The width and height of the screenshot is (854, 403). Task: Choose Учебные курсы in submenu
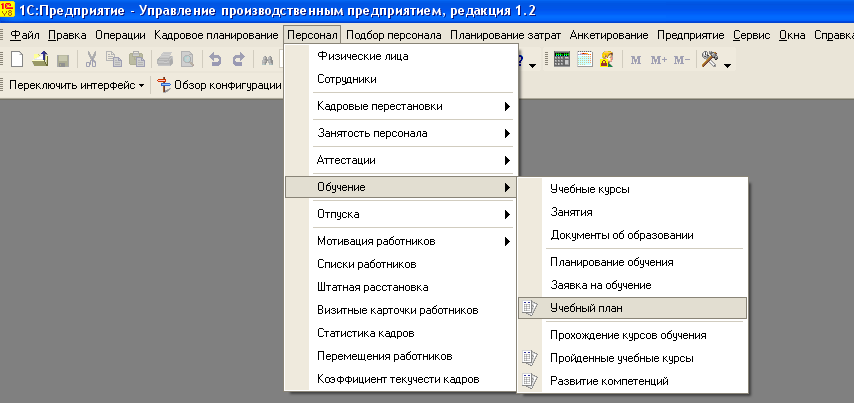coord(632,190)
